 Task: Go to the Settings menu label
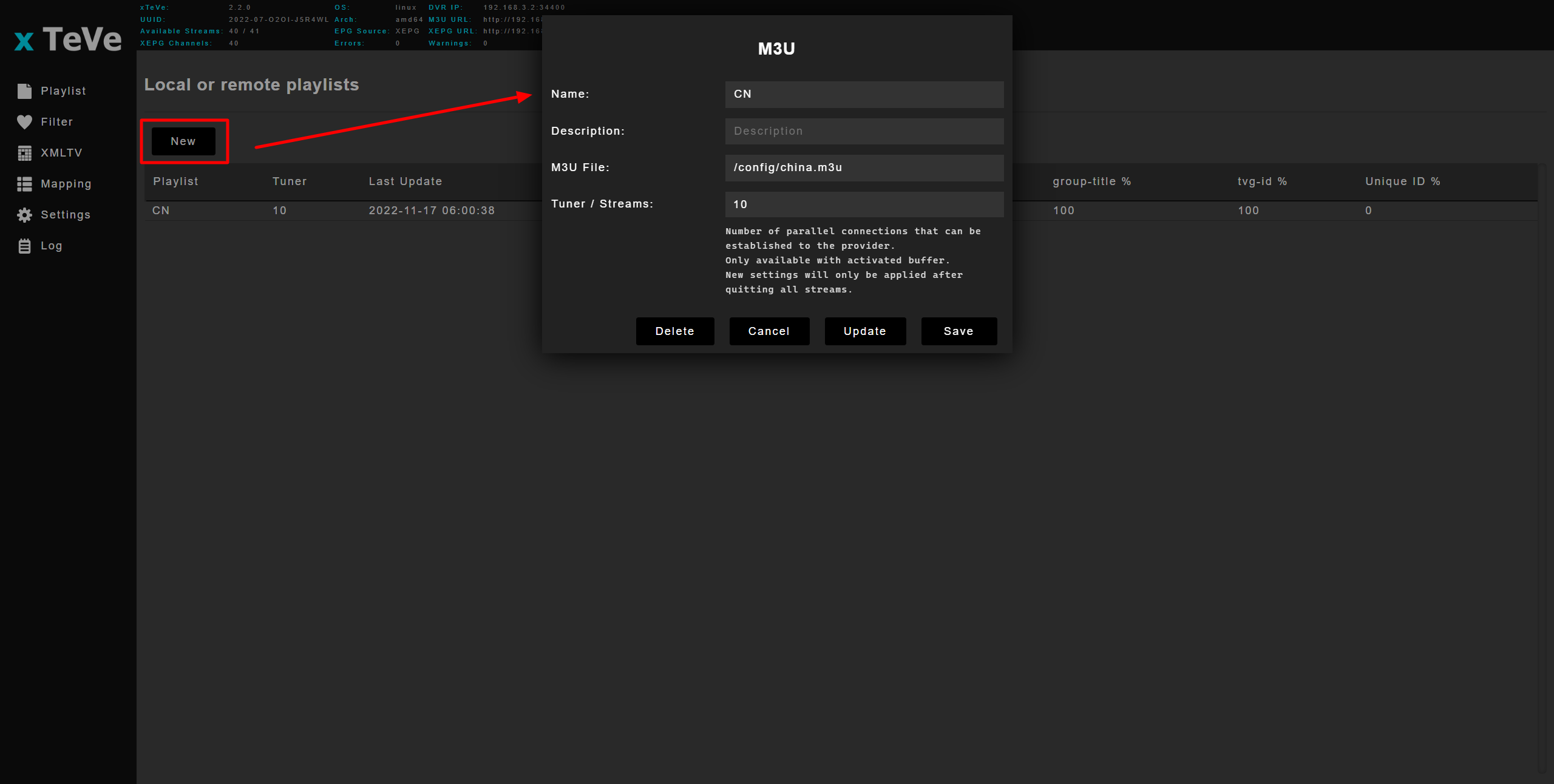coord(66,215)
